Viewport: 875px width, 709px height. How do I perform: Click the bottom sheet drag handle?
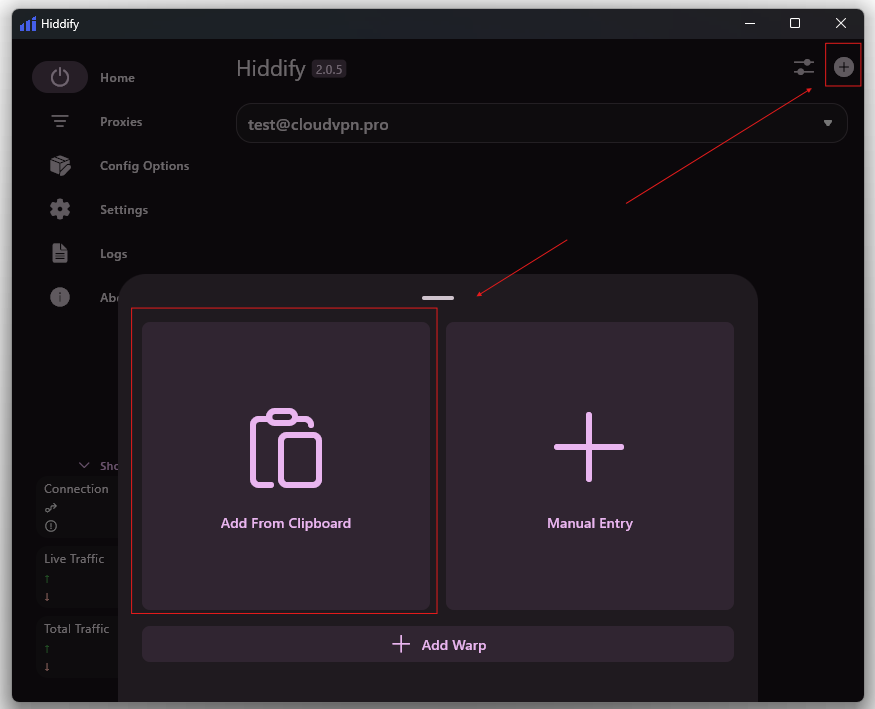438,298
